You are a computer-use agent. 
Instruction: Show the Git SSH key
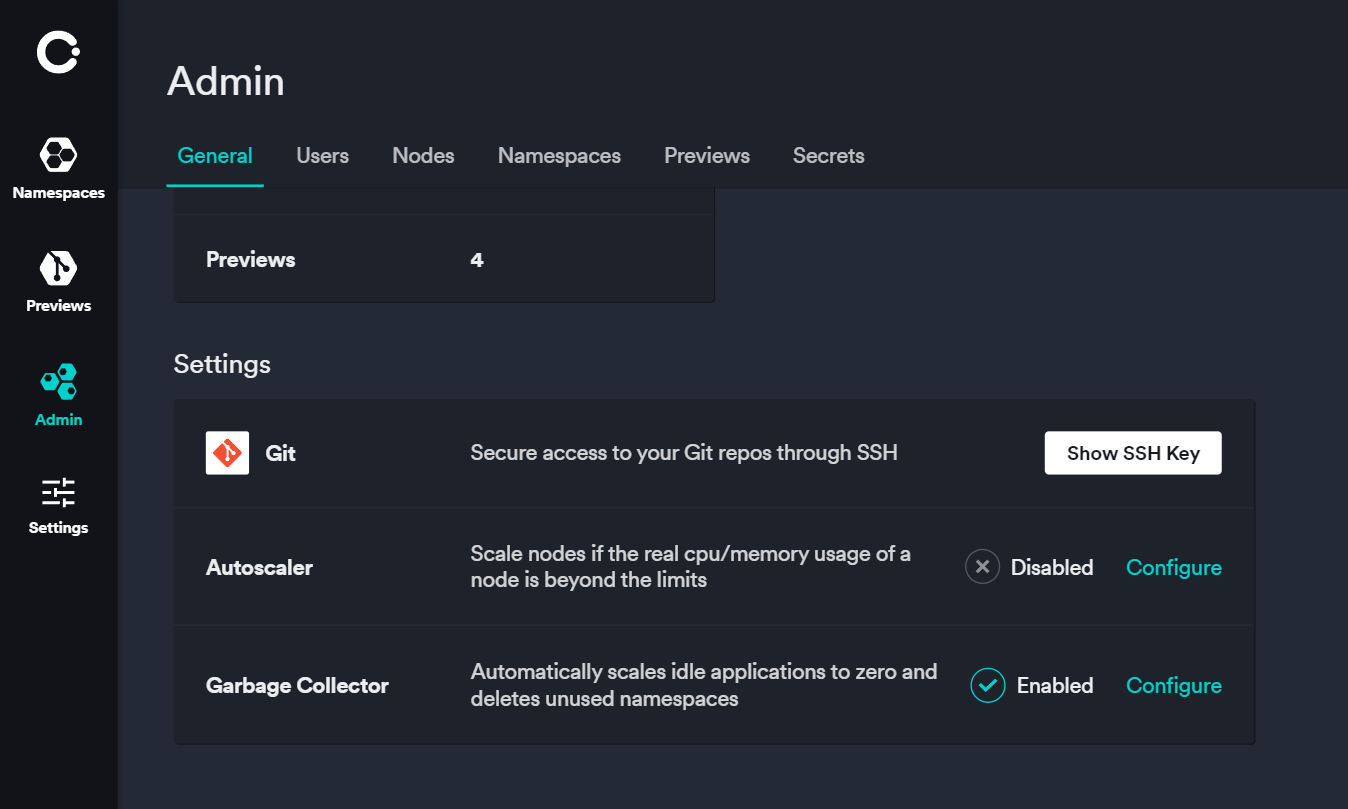[x=1133, y=453]
